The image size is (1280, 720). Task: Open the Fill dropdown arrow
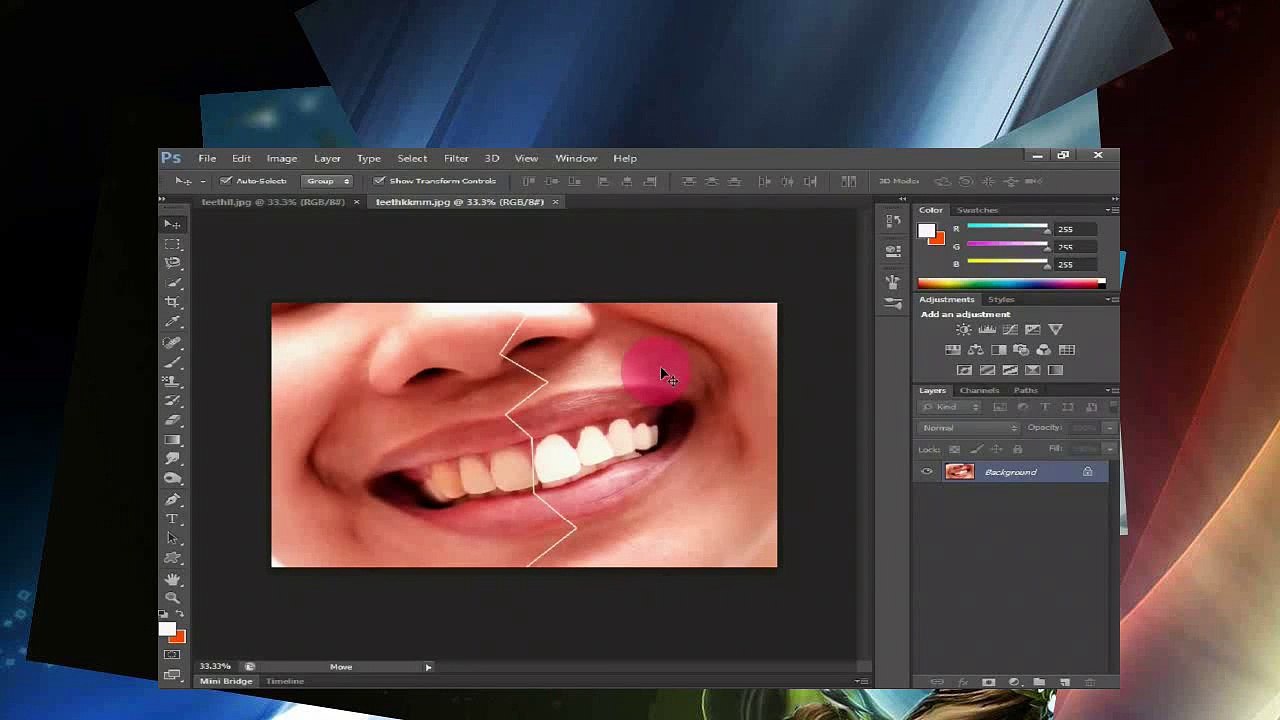coord(1109,449)
